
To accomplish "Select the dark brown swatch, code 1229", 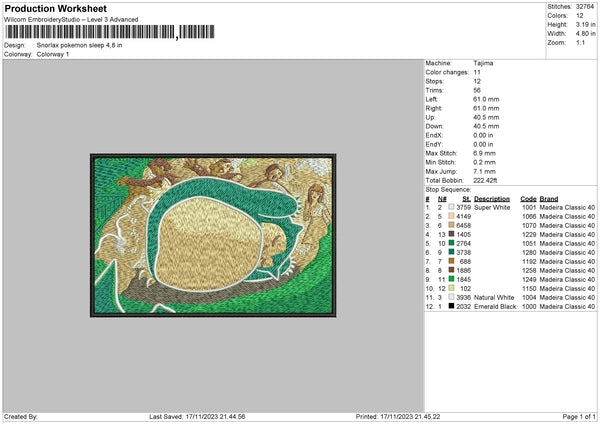I will [452, 234].
